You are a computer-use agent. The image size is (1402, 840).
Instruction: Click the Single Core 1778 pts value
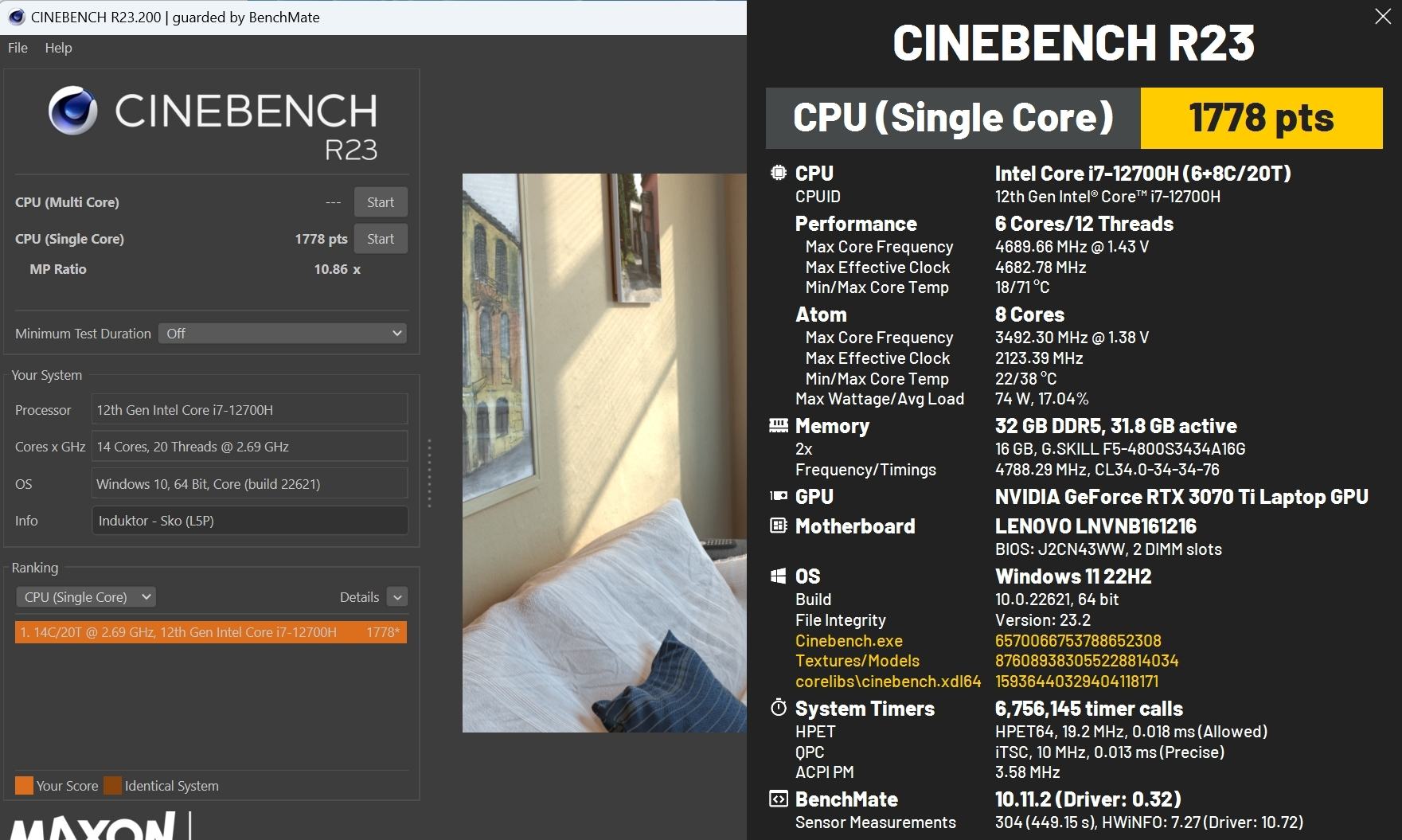[321, 239]
